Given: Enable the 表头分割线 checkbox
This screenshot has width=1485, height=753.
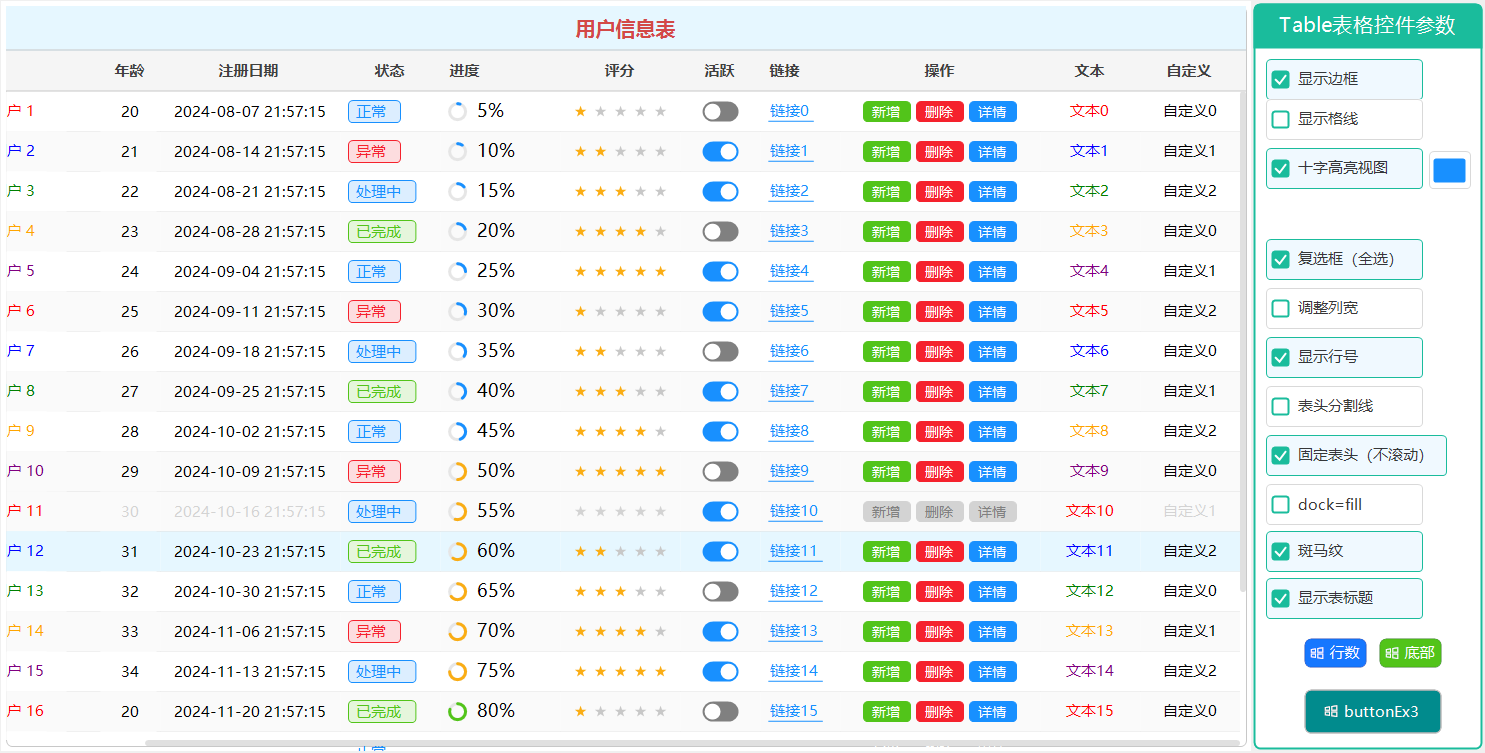Looking at the screenshot, I should pyautogui.click(x=1280, y=406).
